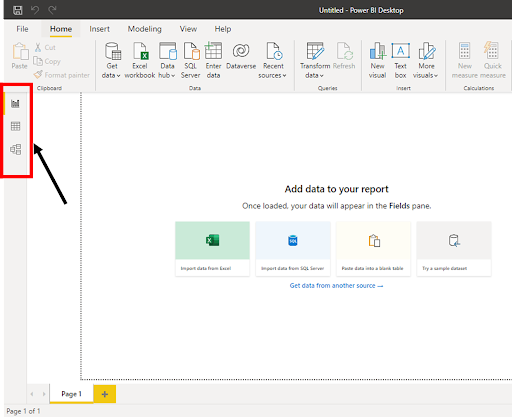Click the Cut scissors button
The height and width of the screenshot is (417, 512).
[45, 47]
